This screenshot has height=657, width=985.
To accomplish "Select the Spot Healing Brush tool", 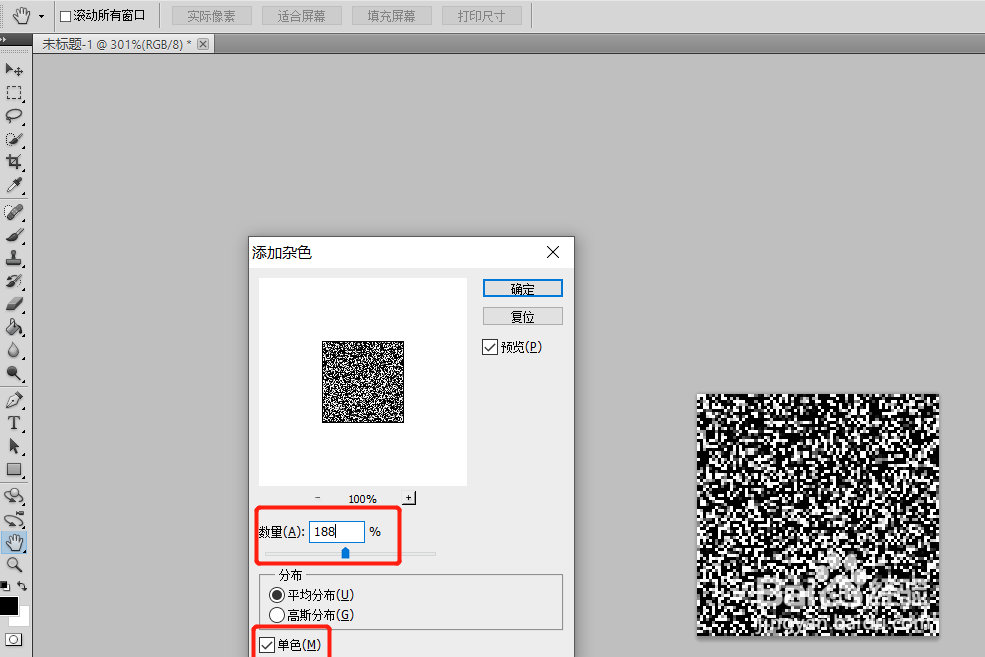I will tap(14, 212).
